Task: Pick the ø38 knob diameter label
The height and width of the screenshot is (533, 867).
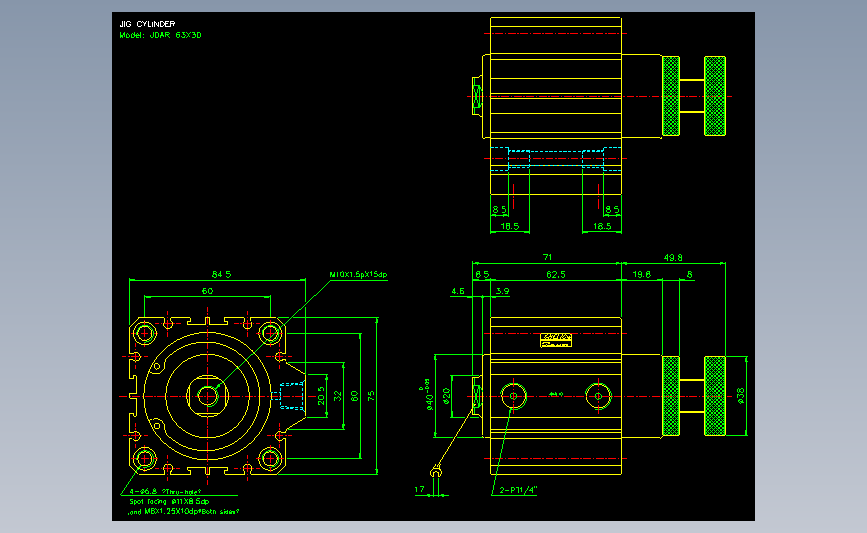Action: coord(741,396)
